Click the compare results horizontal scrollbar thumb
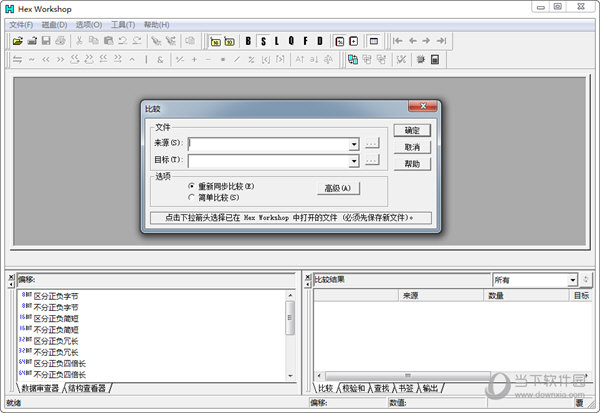Screen dimensions: 600x413 (x=408, y=375)
